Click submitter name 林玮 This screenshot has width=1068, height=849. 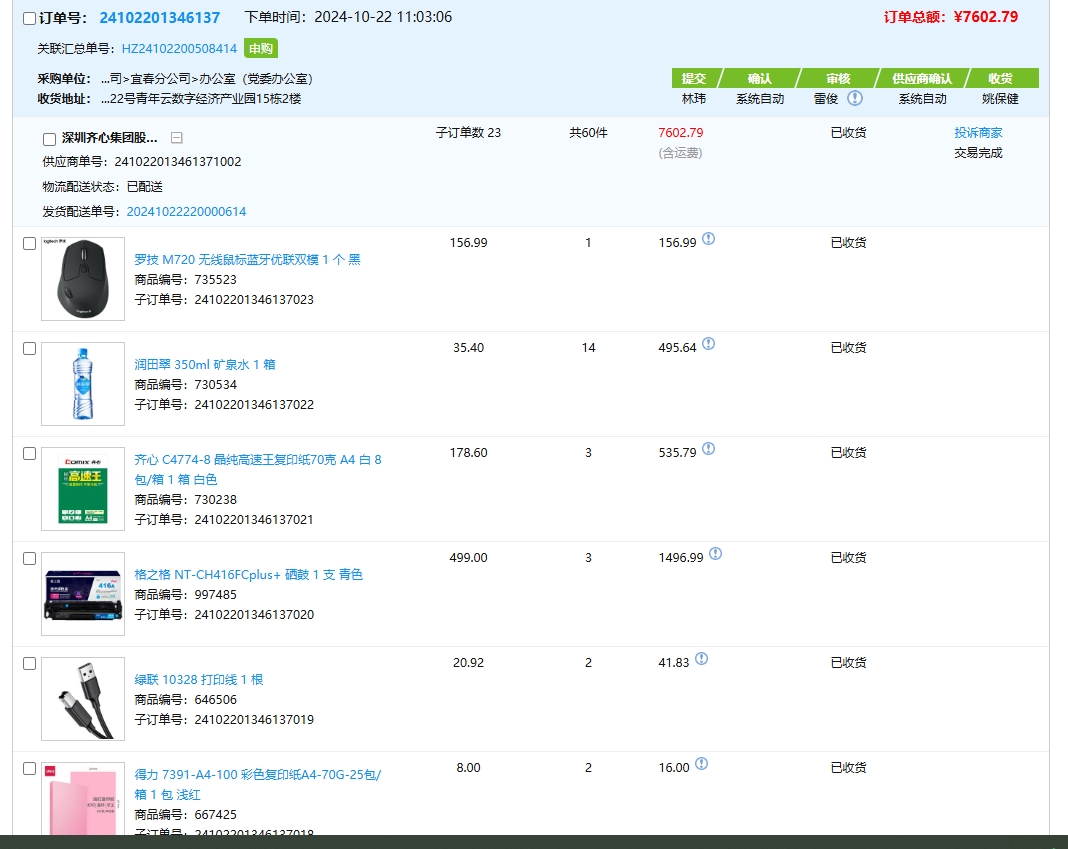694,99
